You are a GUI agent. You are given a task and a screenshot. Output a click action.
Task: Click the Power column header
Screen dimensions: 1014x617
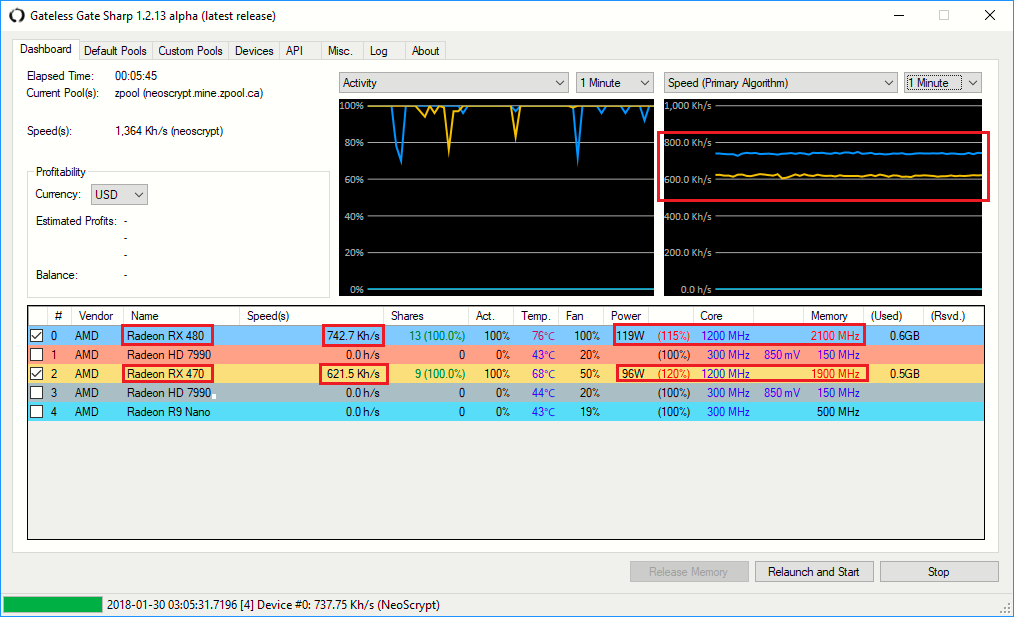(626, 316)
